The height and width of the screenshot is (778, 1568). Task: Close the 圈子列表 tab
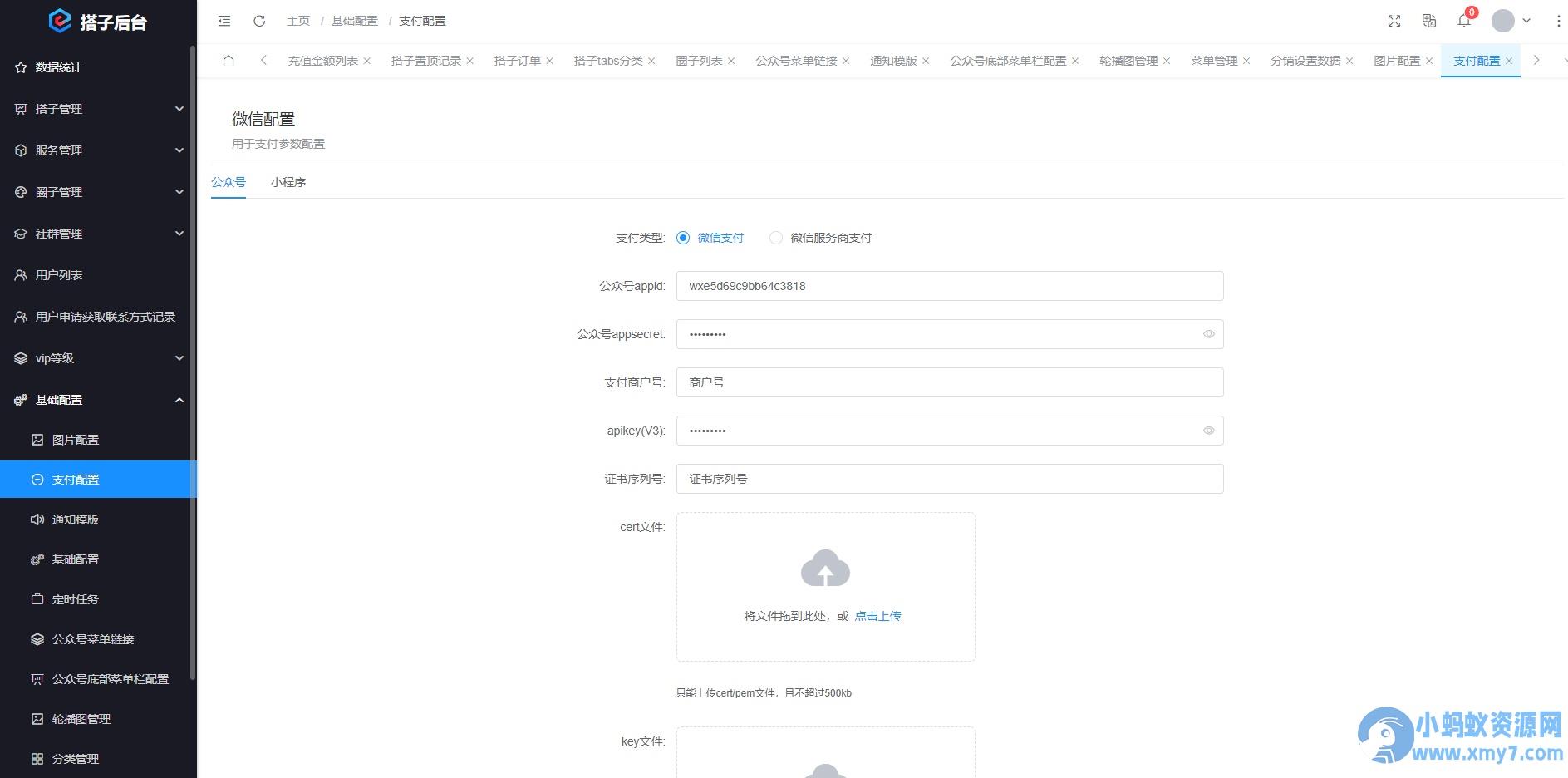[x=731, y=61]
